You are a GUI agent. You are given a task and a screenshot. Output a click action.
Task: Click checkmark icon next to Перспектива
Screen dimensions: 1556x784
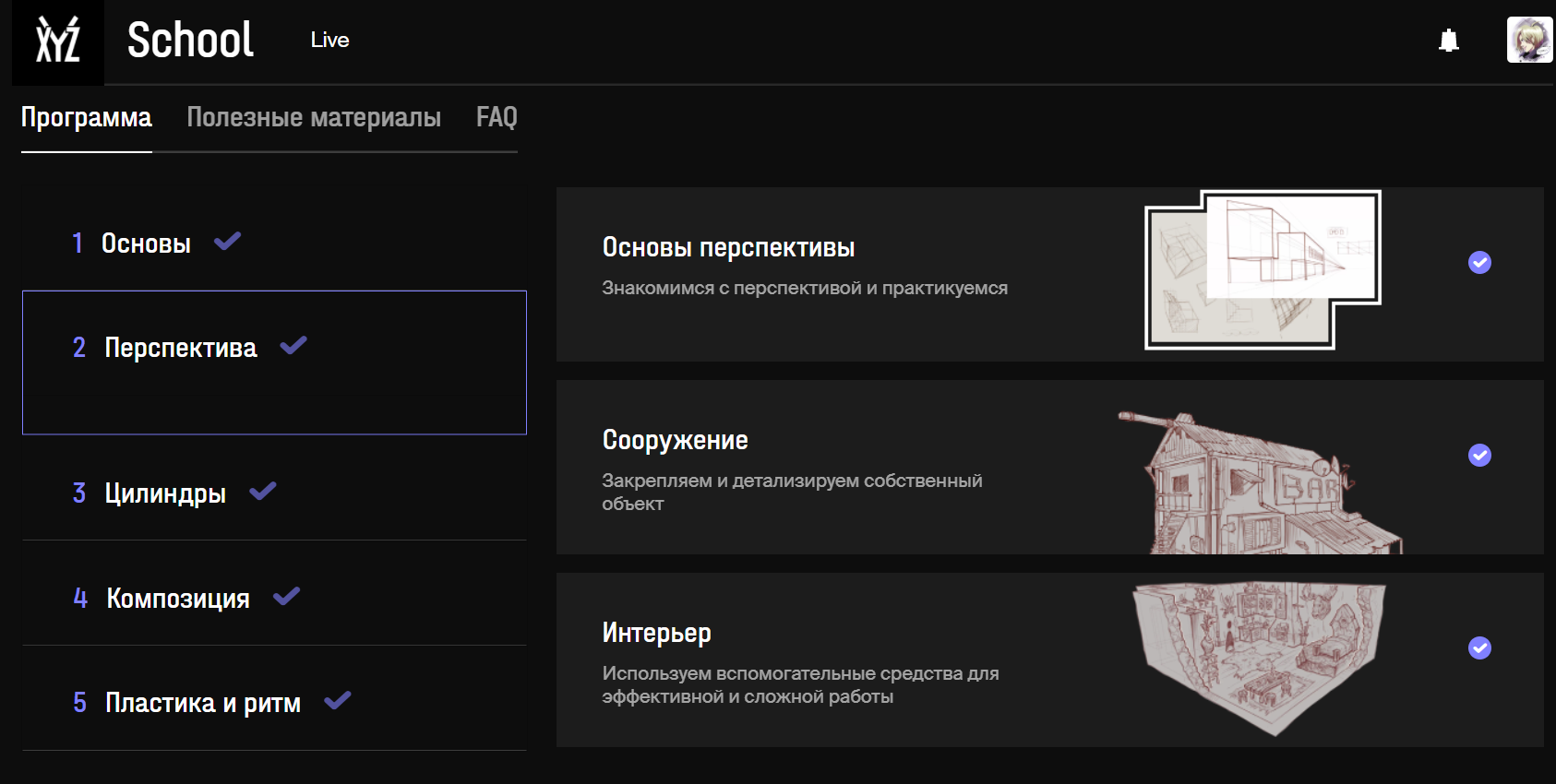[x=293, y=346]
